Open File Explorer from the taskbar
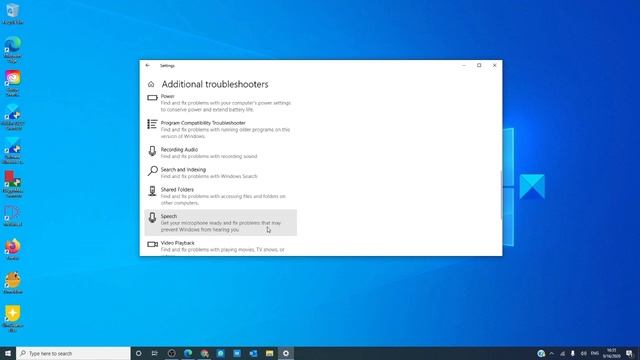The image size is (640, 360). coord(269,353)
